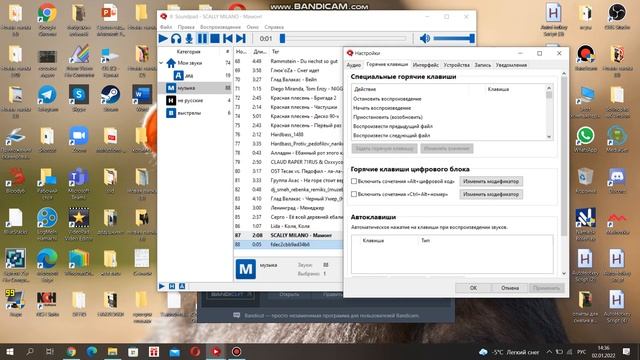Screen dimensions: 640x360
Task: Mute via the speaker icon
Action: [x=424, y=38]
